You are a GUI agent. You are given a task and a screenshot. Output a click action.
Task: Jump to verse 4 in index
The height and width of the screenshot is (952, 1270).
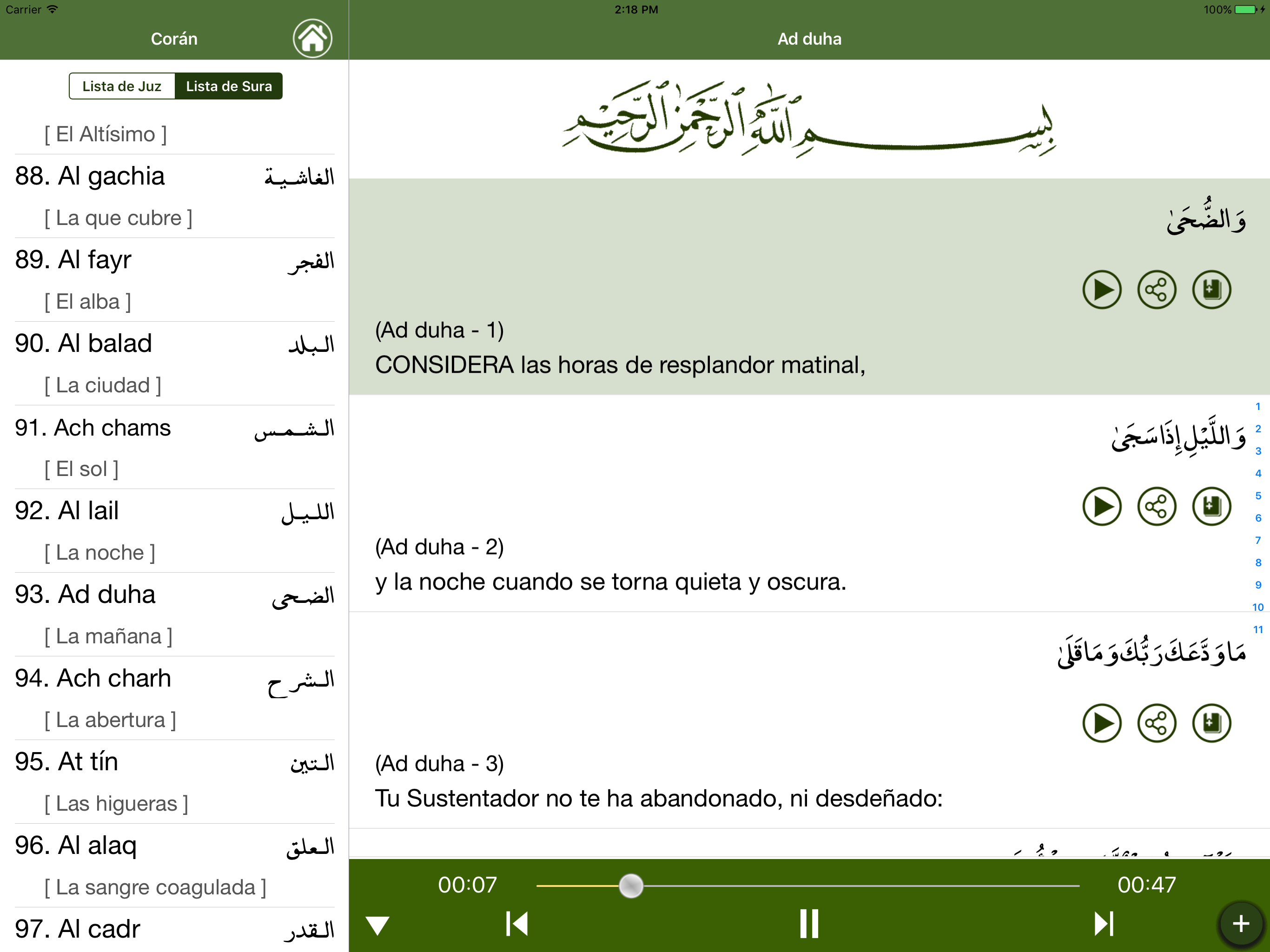pyautogui.click(x=1258, y=474)
